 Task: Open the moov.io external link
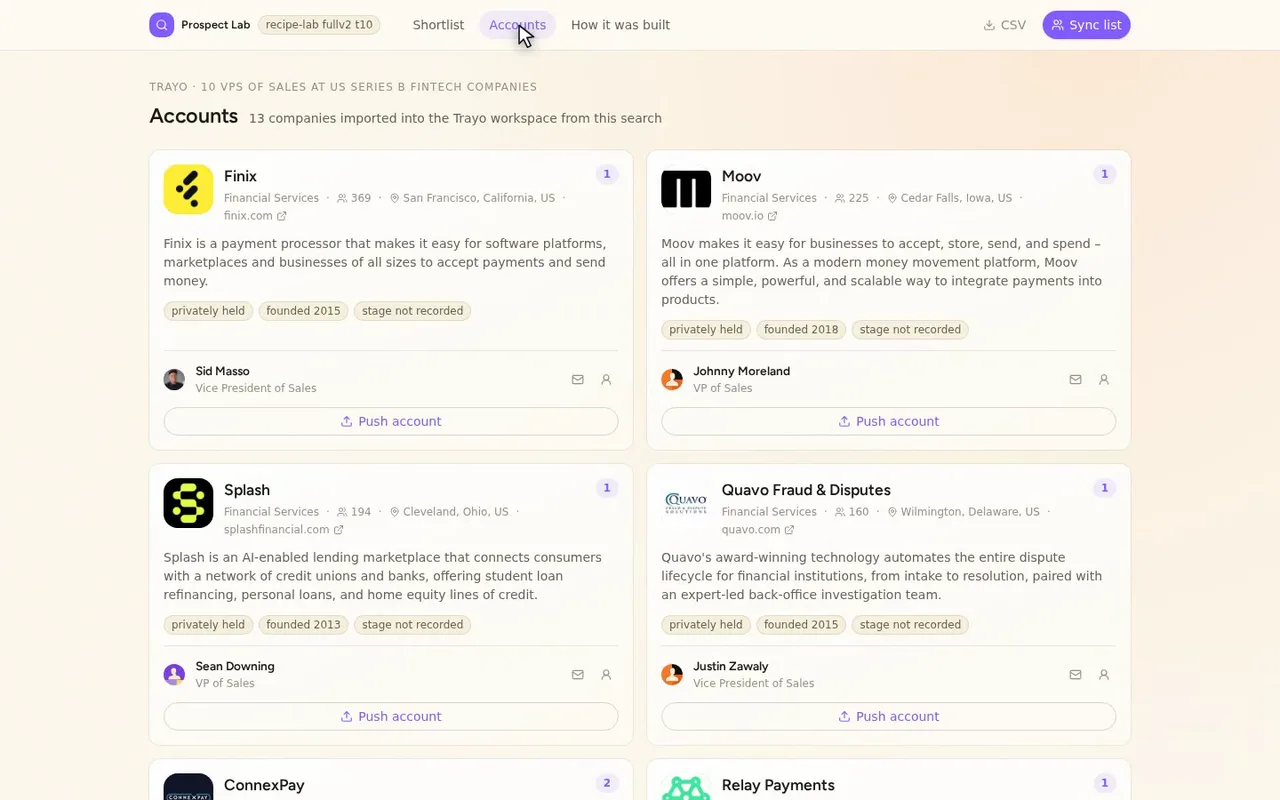click(x=749, y=216)
